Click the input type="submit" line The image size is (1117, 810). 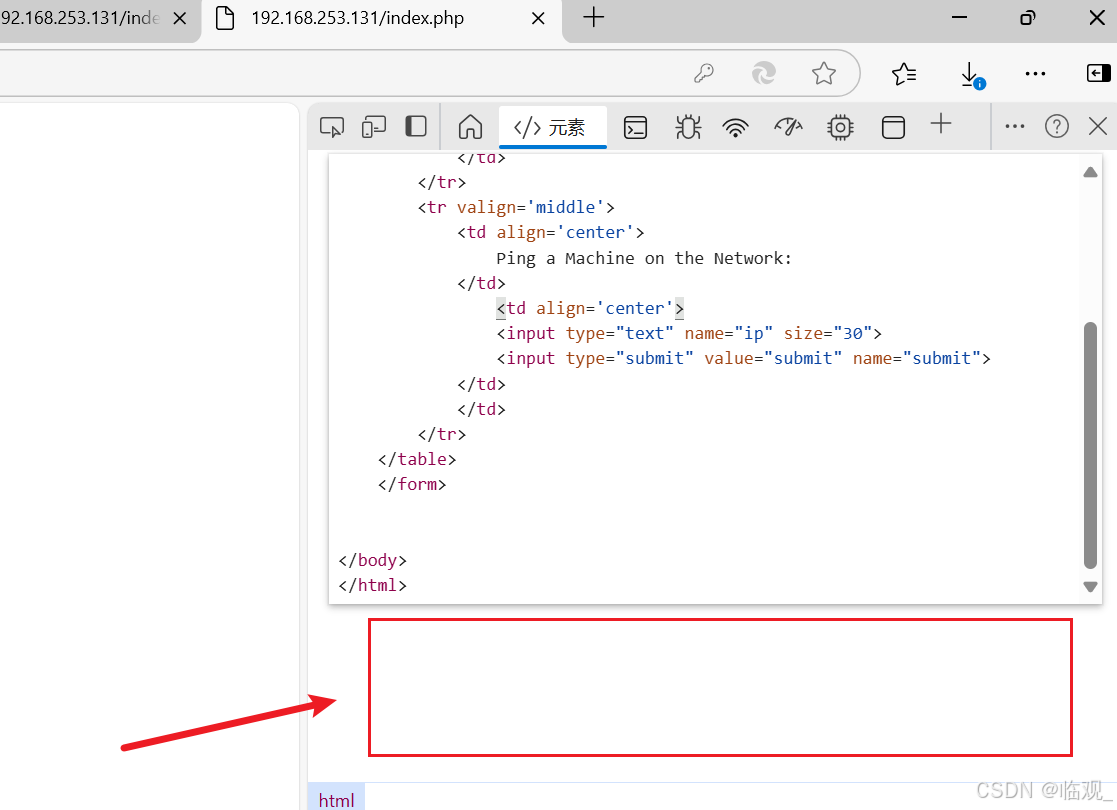pyautogui.click(x=743, y=358)
